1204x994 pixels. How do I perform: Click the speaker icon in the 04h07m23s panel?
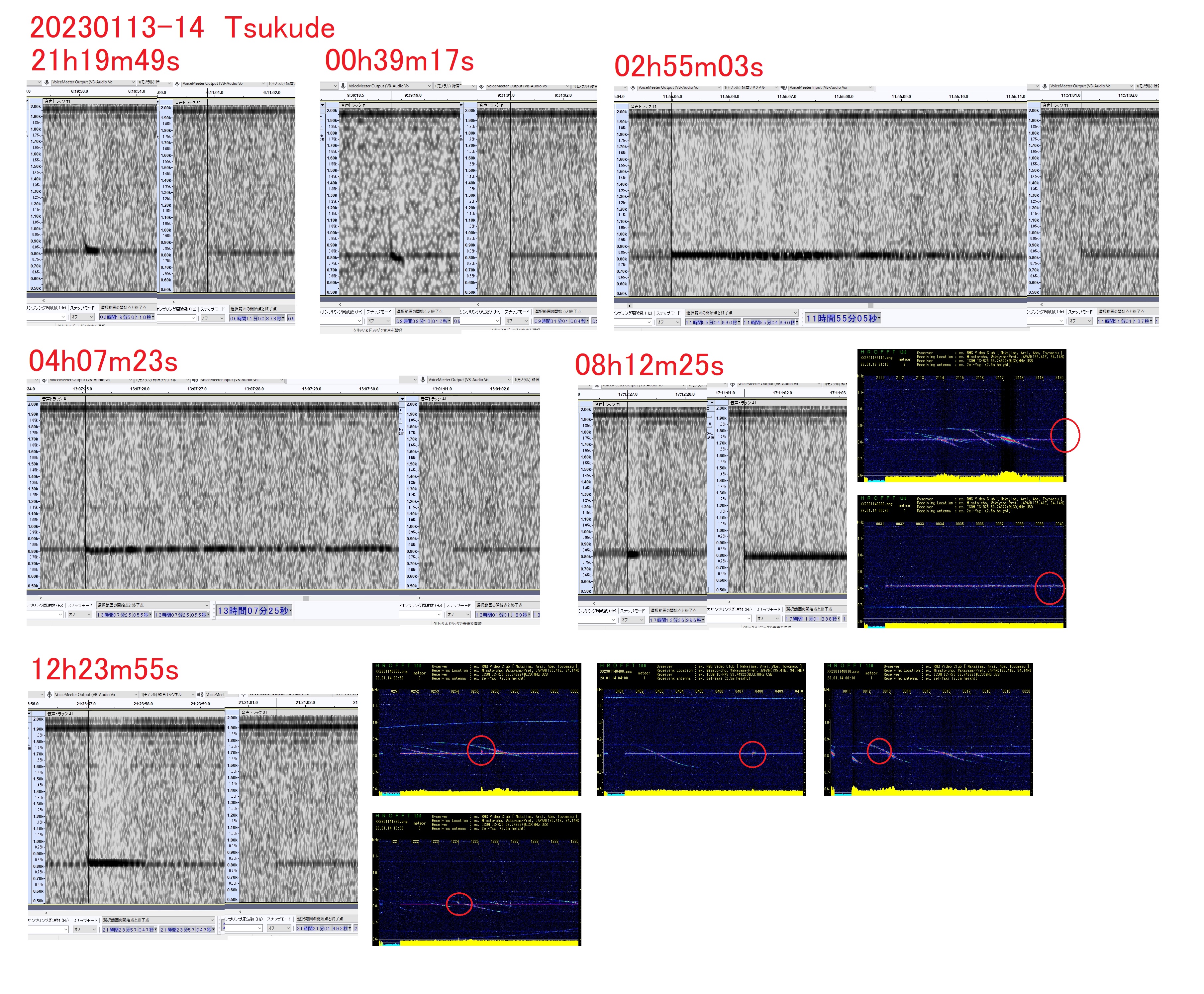point(195,380)
